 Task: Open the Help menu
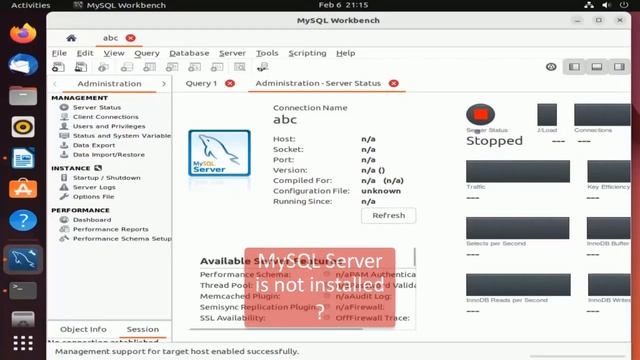point(345,53)
